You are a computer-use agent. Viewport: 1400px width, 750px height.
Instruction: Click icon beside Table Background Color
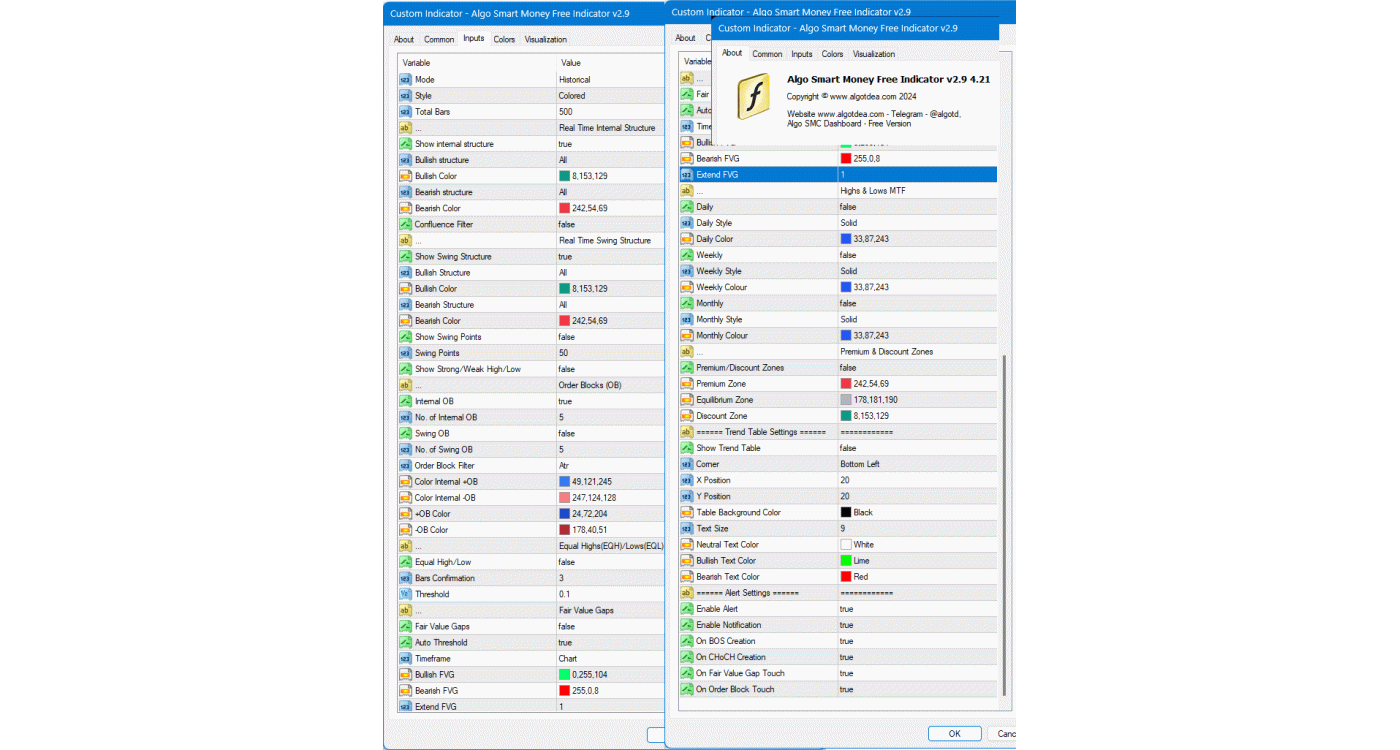click(686, 512)
